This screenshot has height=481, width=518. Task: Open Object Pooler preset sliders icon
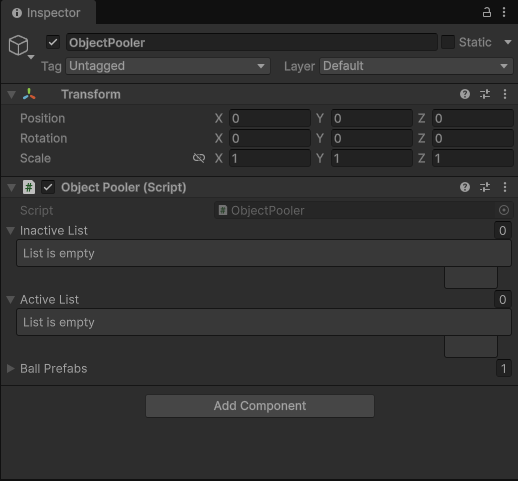[x=485, y=187]
